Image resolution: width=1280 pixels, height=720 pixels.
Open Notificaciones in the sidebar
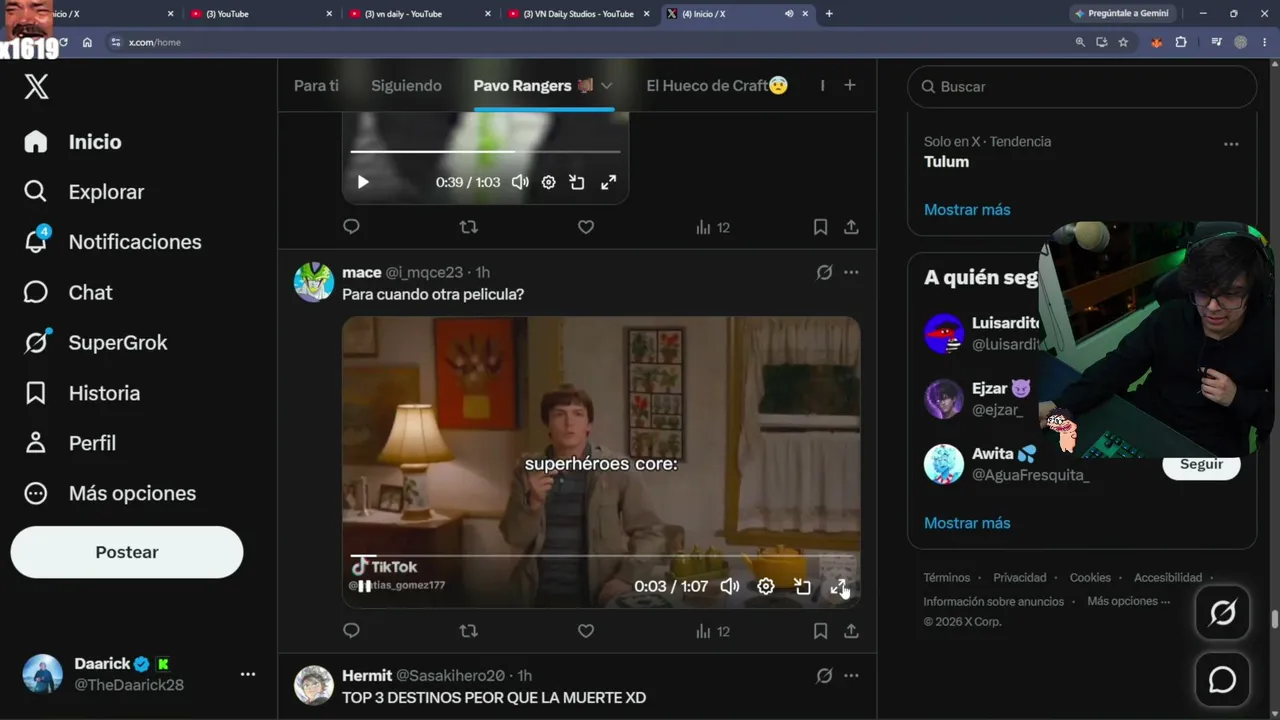point(113,242)
